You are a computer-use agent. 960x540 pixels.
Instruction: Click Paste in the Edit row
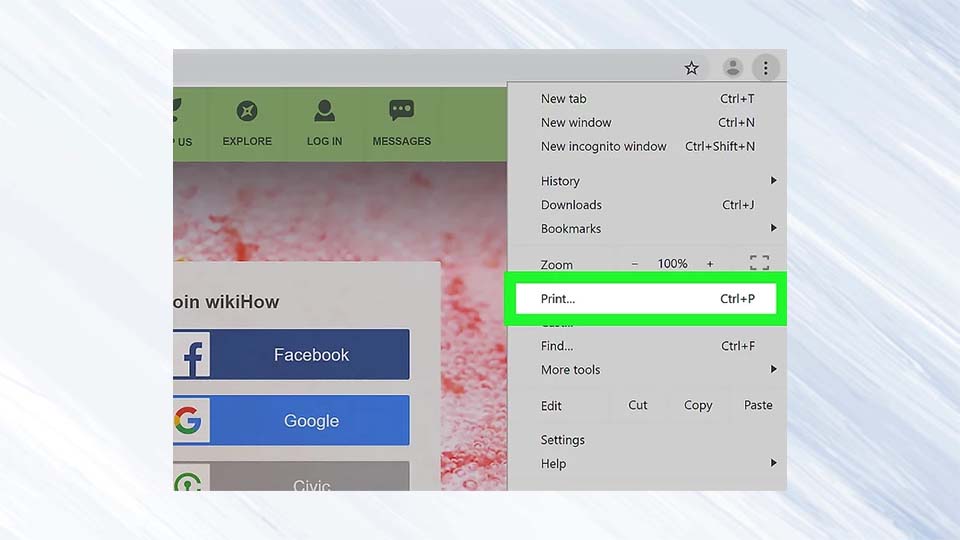(758, 405)
